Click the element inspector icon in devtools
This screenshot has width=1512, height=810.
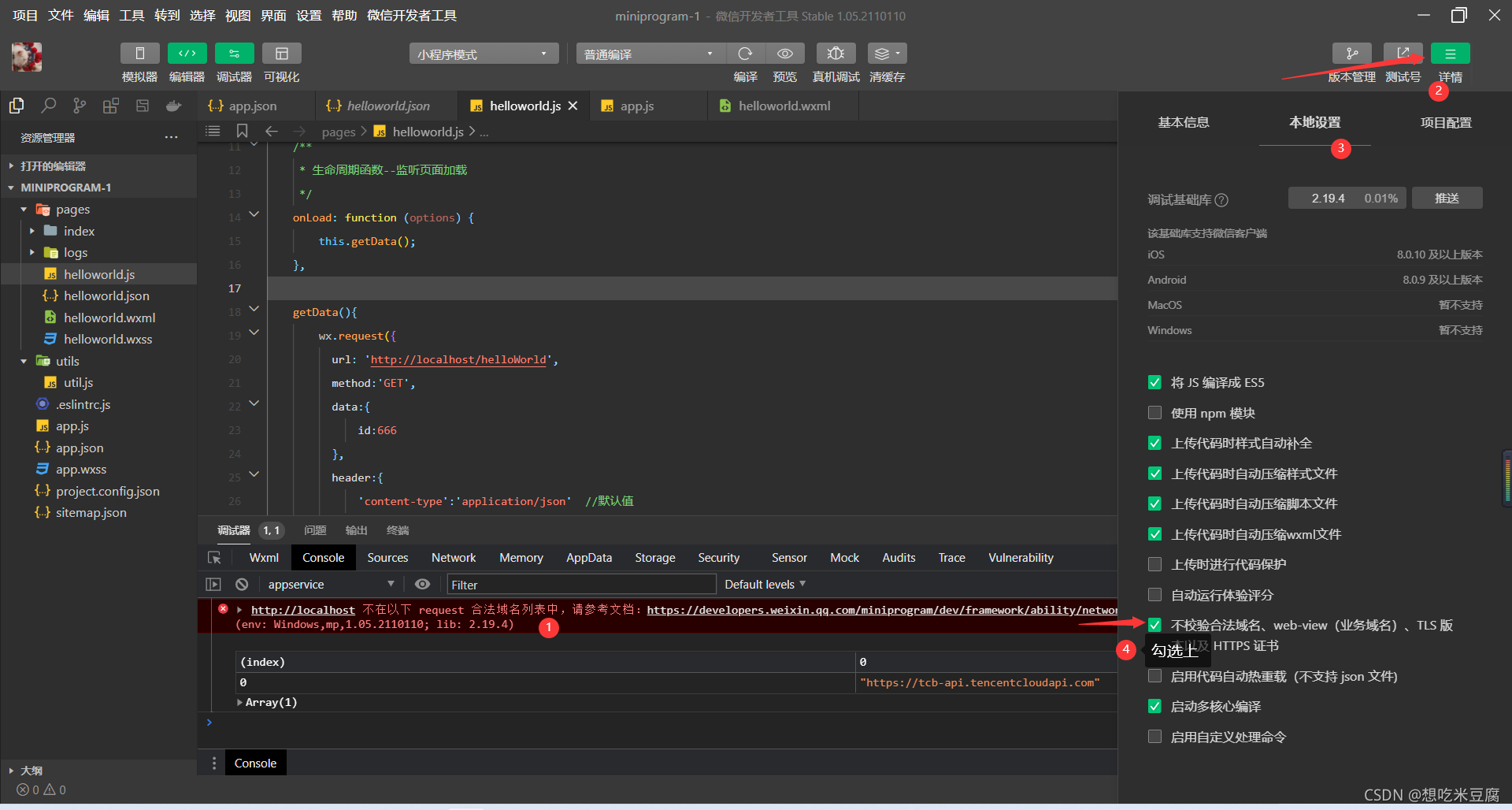click(214, 558)
